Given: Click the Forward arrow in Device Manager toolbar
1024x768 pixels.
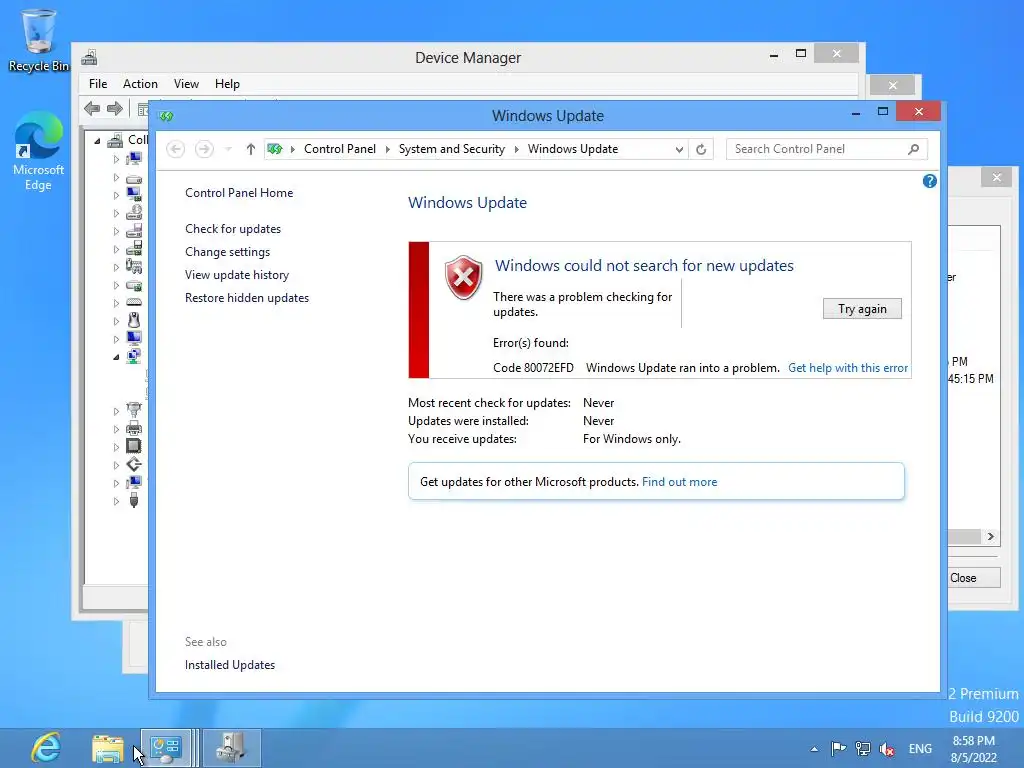Looking at the screenshot, I should (115, 108).
